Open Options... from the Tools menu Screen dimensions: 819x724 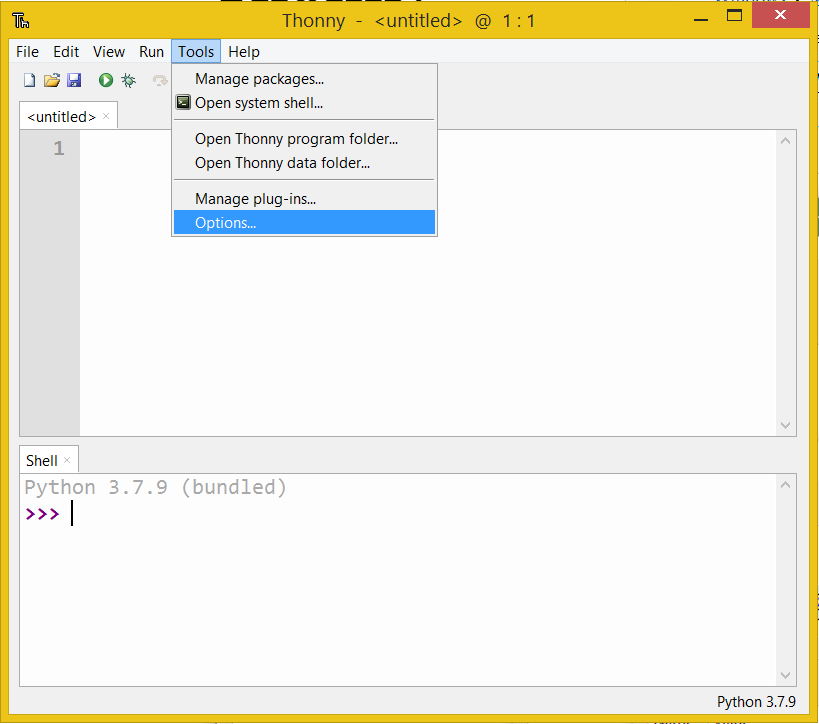click(x=304, y=223)
